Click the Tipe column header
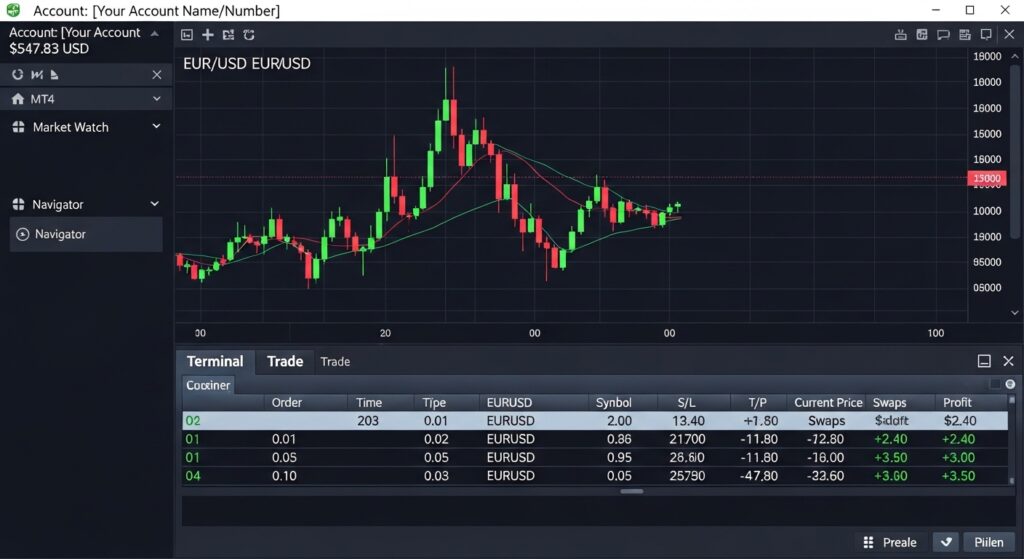Image resolution: width=1024 pixels, height=559 pixels. click(434, 402)
